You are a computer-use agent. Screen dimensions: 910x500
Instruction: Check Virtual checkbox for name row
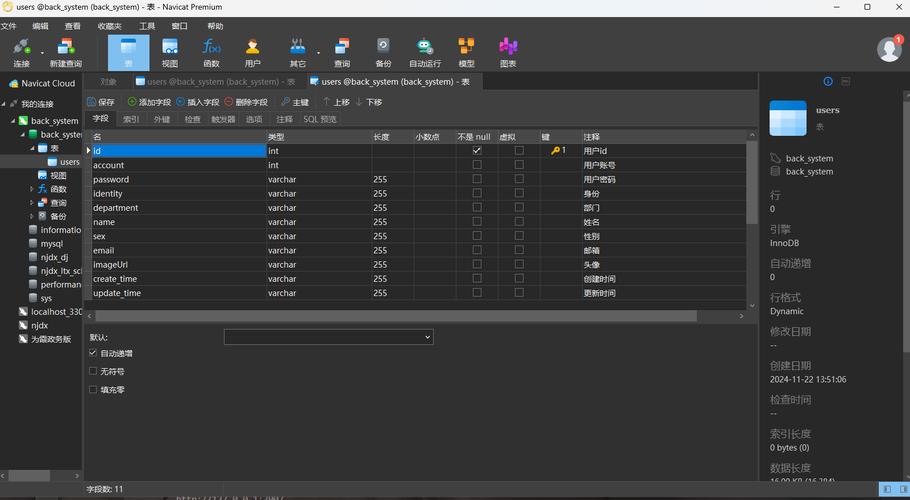(519, 222)
